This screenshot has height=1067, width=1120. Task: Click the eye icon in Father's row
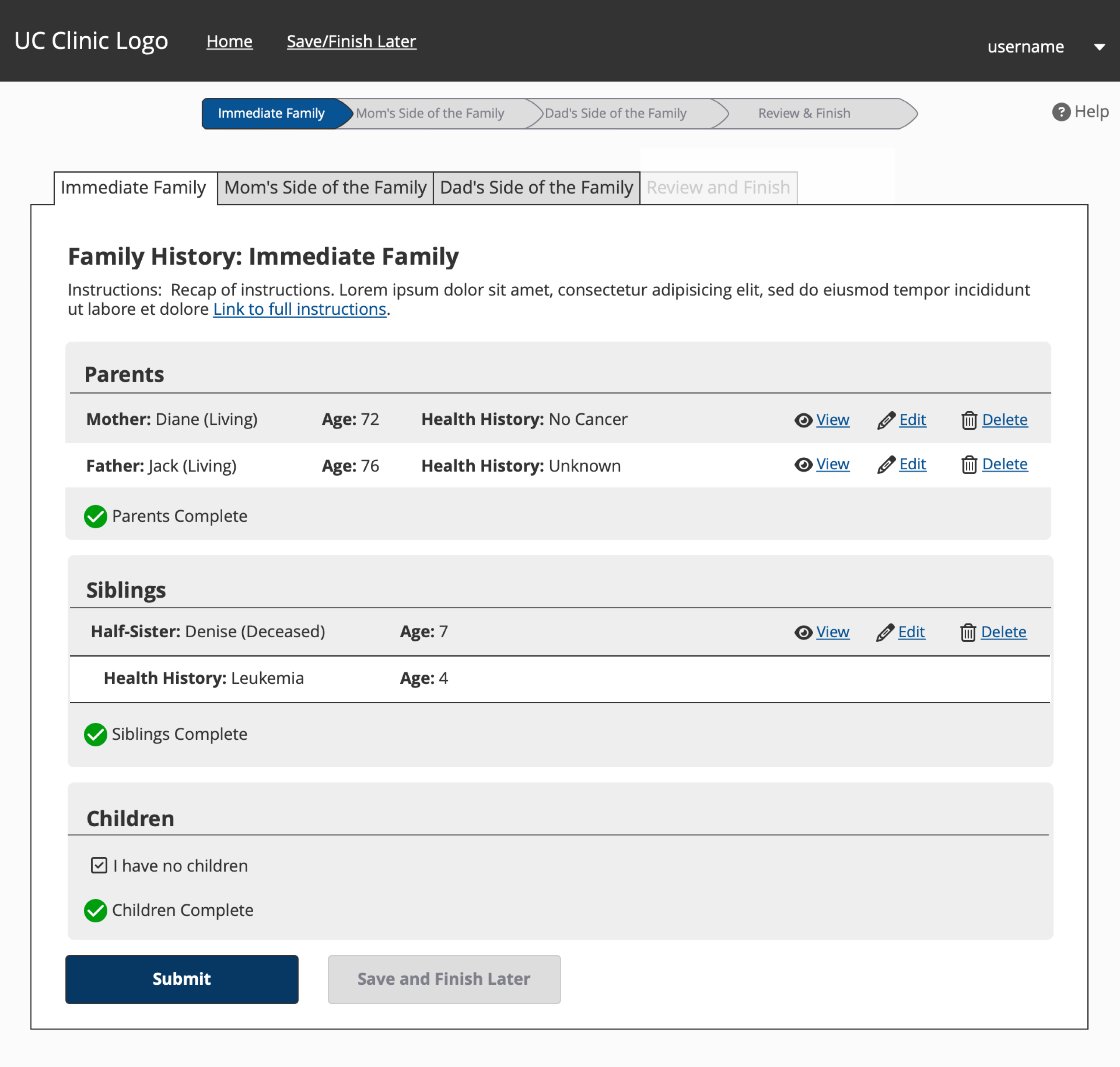tap(803, 465)
